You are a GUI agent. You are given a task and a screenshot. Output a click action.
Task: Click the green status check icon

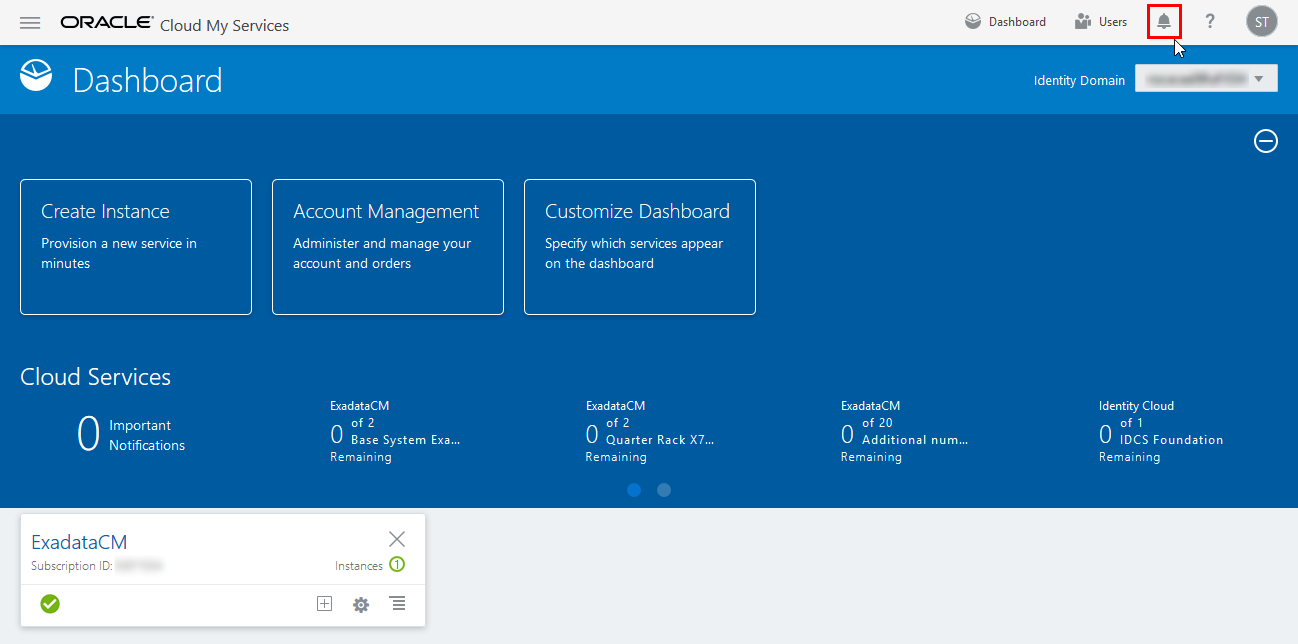[50, 603]
